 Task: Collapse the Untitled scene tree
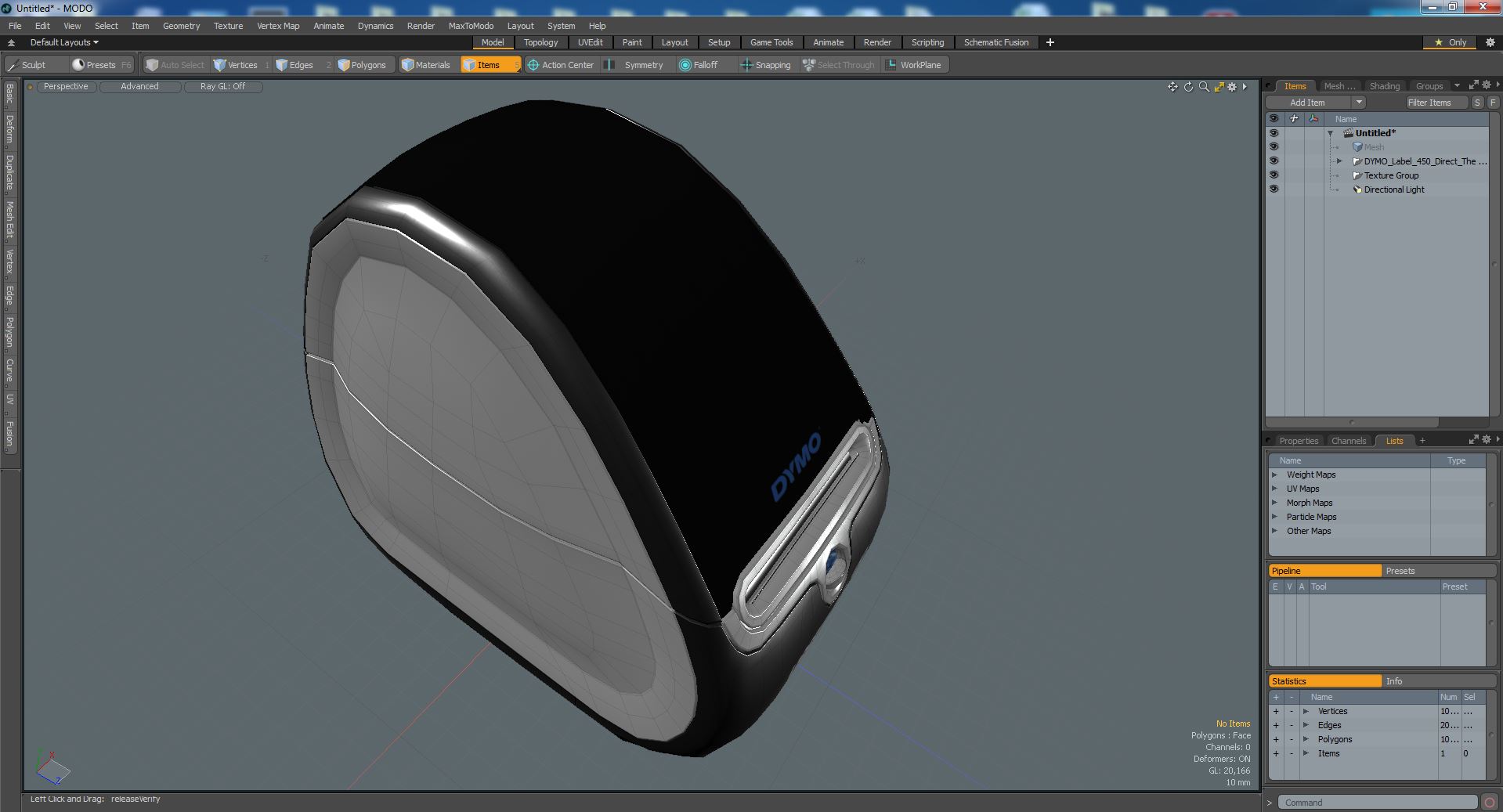[1330, 133]
